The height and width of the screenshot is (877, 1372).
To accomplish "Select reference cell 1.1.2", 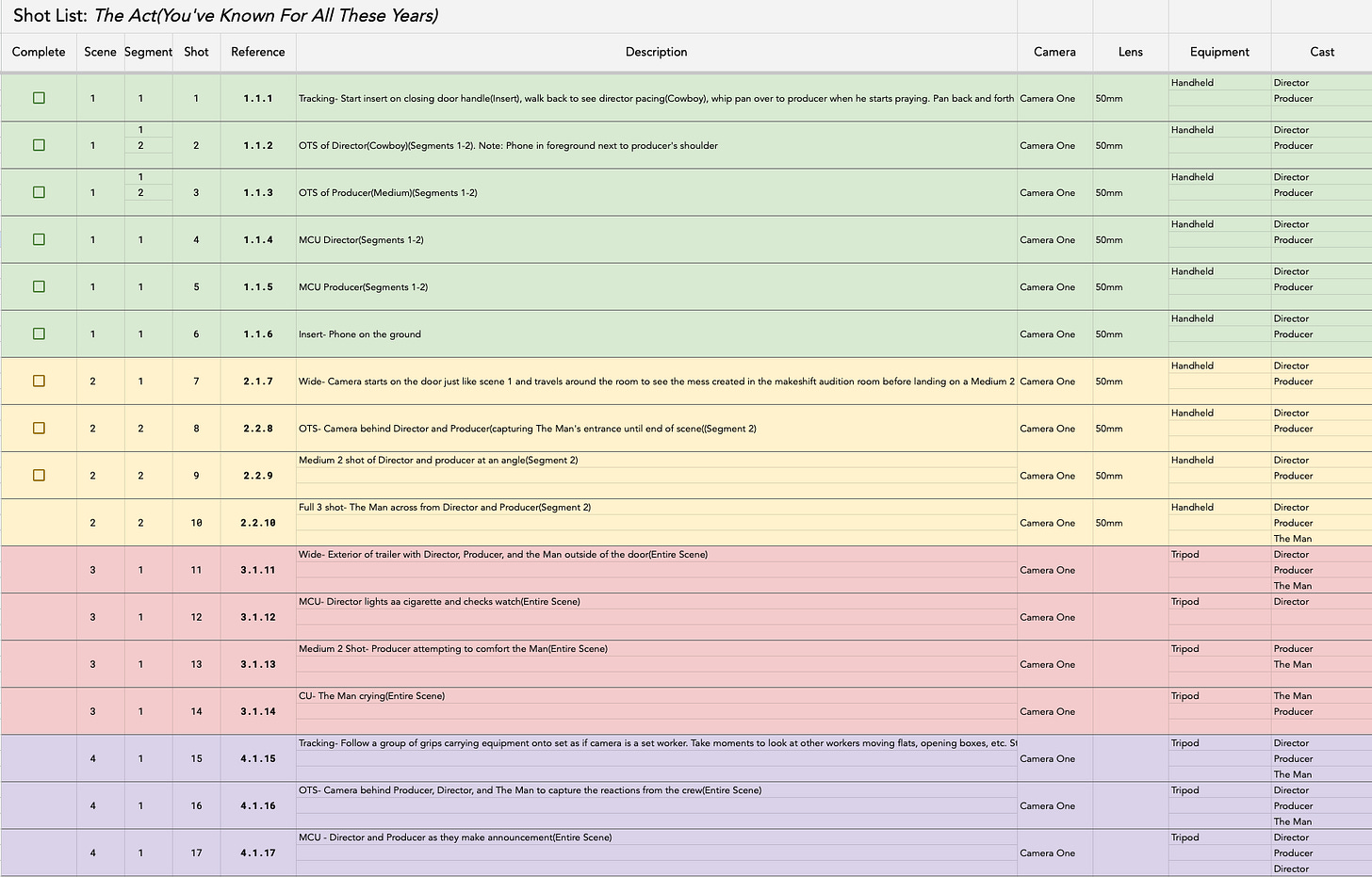I will 258,145.
